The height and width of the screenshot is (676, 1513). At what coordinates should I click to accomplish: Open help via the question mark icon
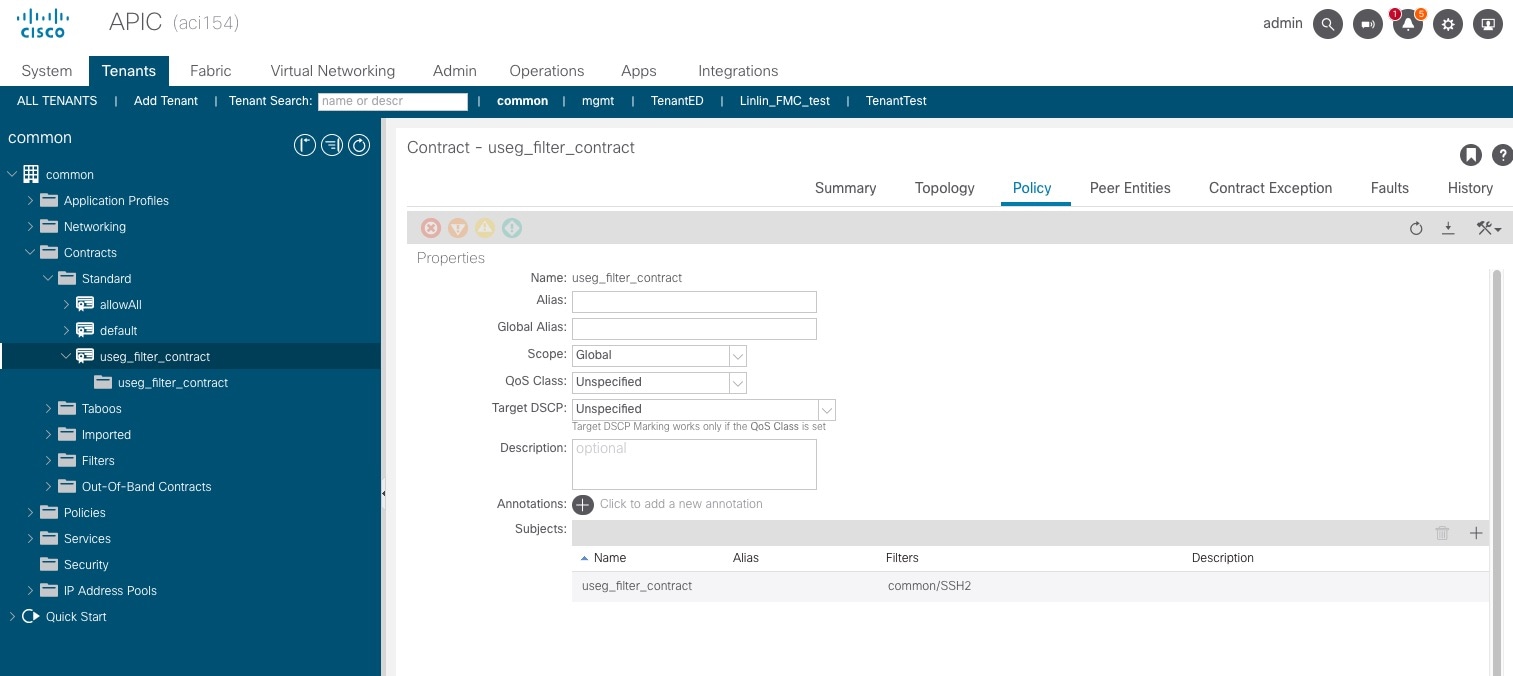click(x=1504, y=155)
